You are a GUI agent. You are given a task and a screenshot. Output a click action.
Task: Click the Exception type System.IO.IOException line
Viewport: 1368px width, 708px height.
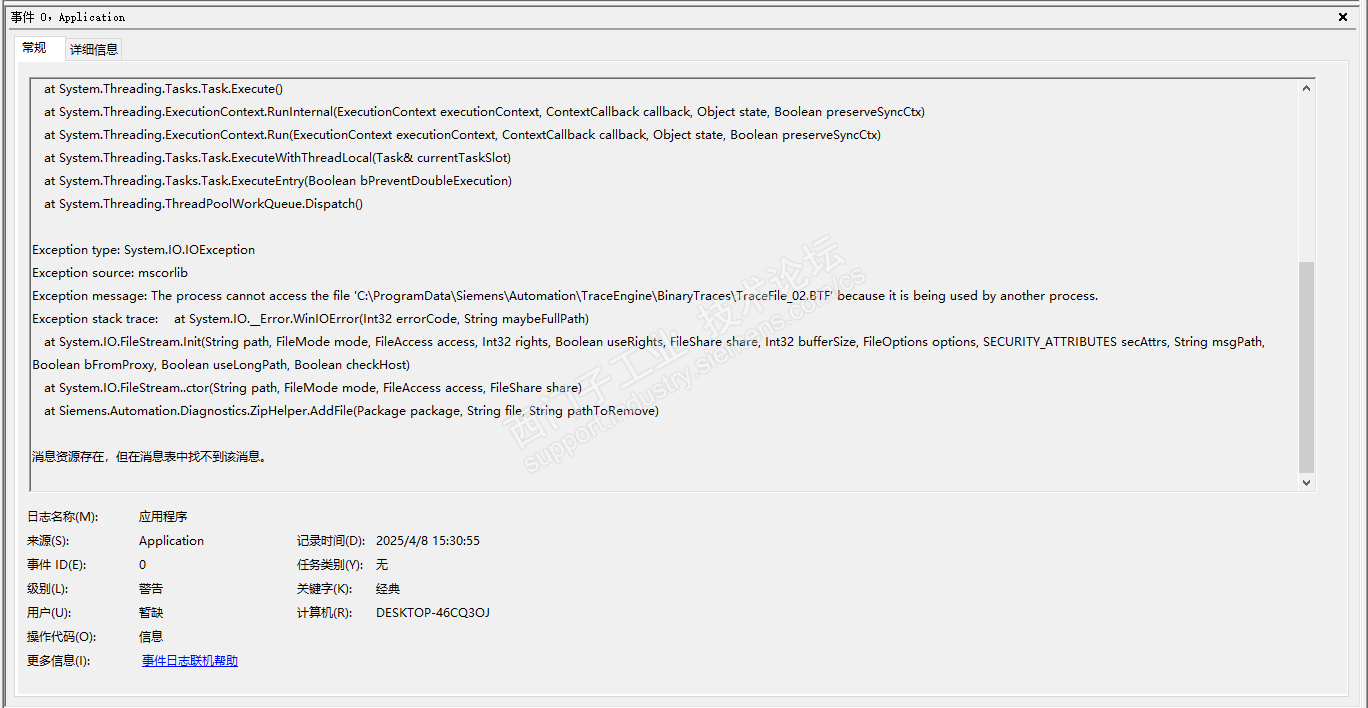pyautogui.click(x=144, y=250)
